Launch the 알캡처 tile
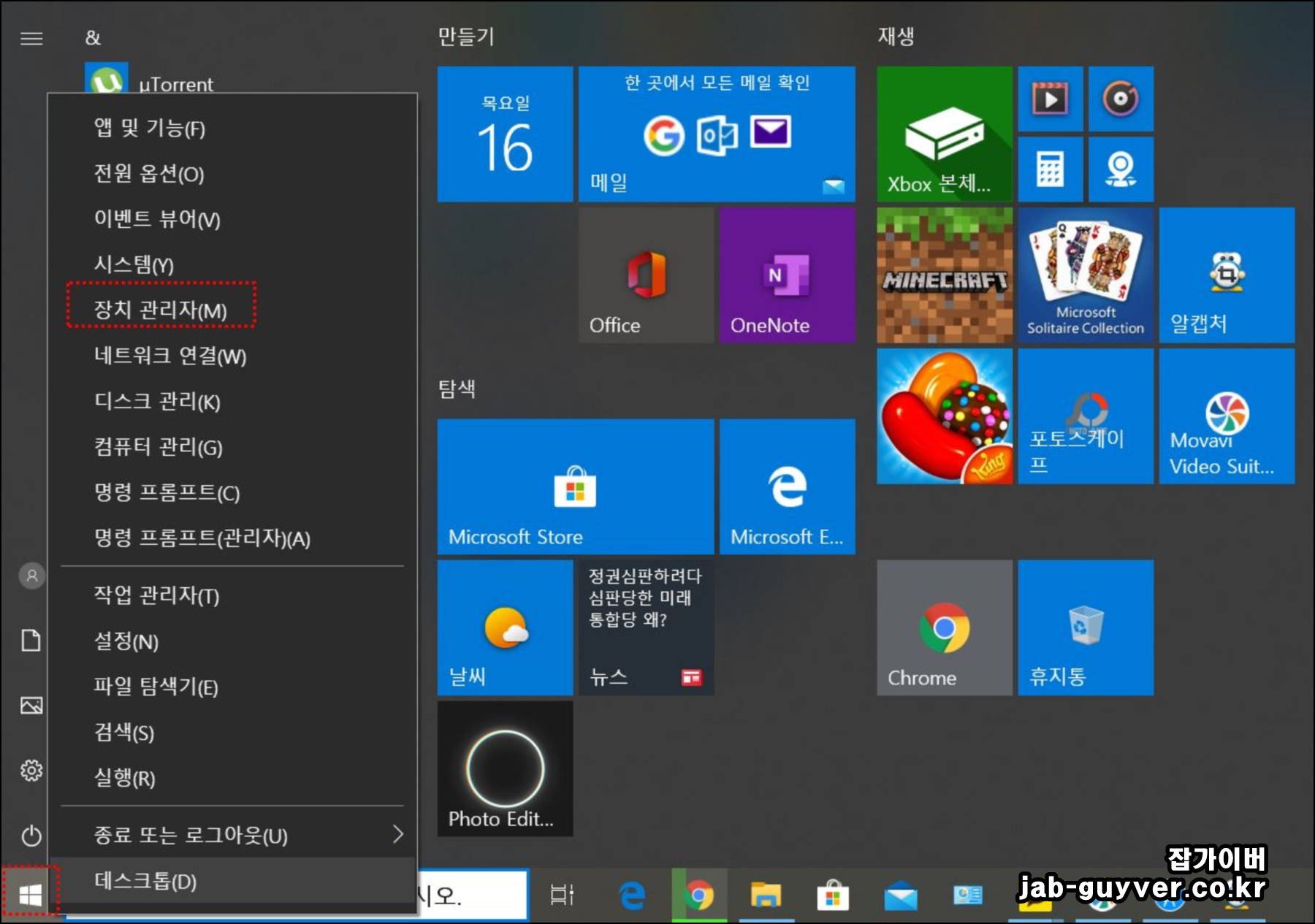This screenshot has height=924, width=1315. (1227, 275)
